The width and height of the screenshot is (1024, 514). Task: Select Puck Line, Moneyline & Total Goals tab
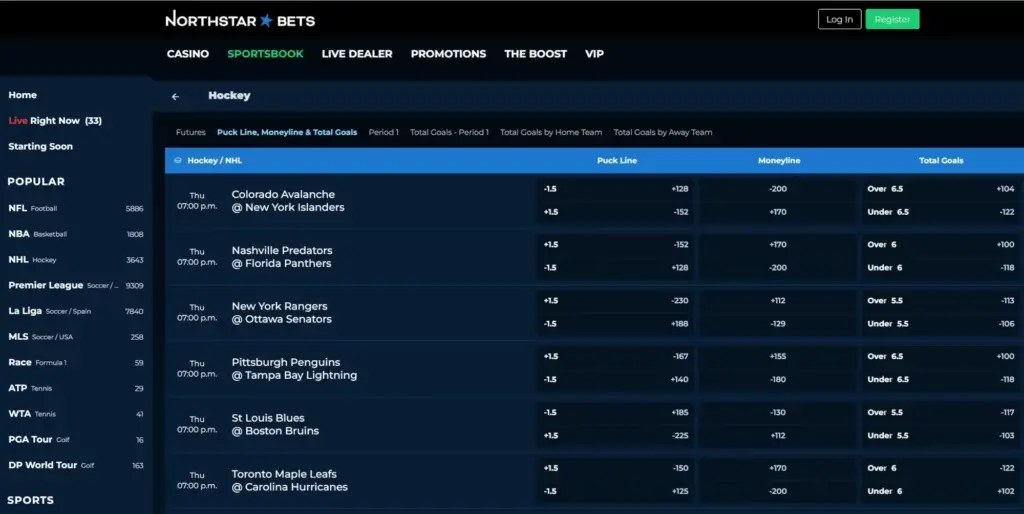287,132
